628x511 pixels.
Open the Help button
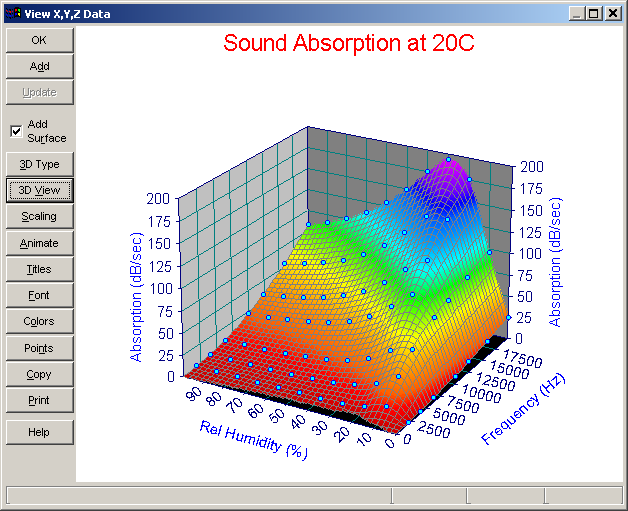click(x=40, y=432)
